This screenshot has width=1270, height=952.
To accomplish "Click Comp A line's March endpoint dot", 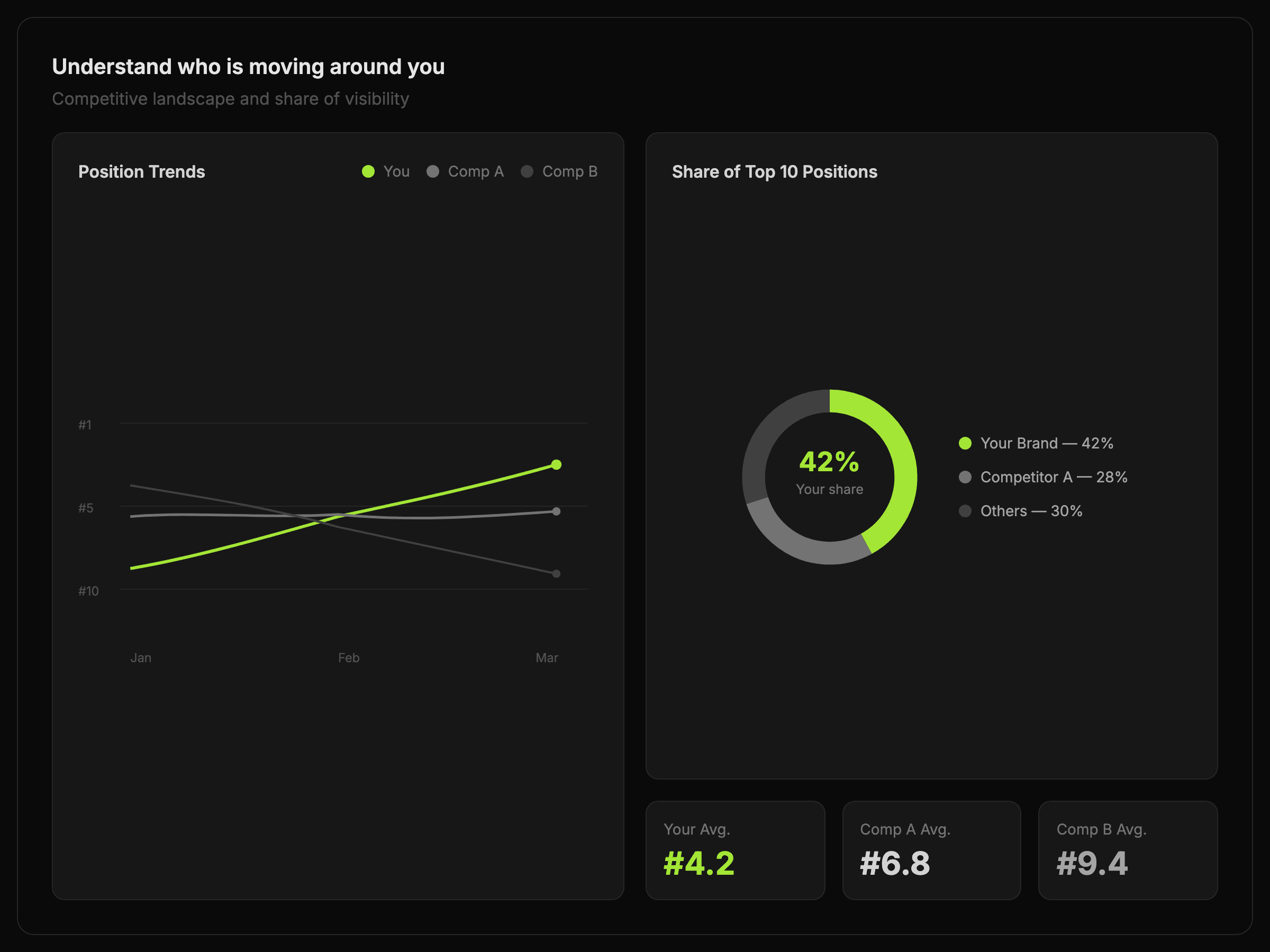I will point(556,511).
